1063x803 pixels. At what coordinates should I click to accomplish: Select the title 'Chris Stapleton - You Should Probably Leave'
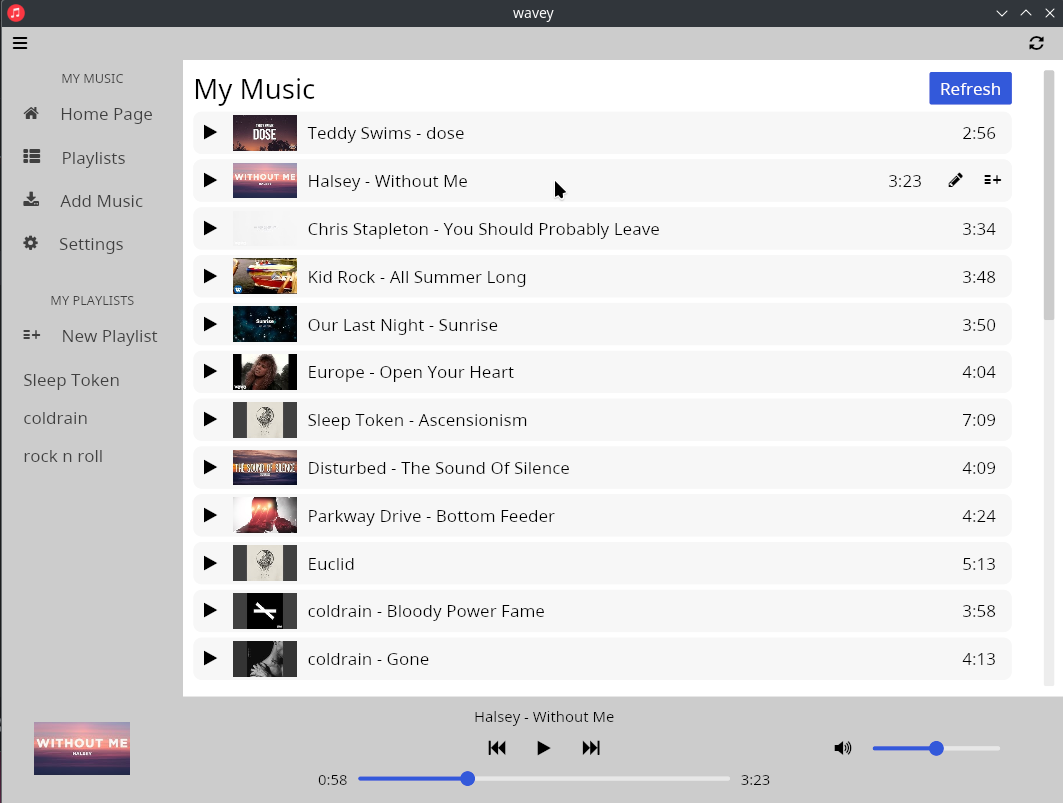pyautogui.click(x=483, y=229)
